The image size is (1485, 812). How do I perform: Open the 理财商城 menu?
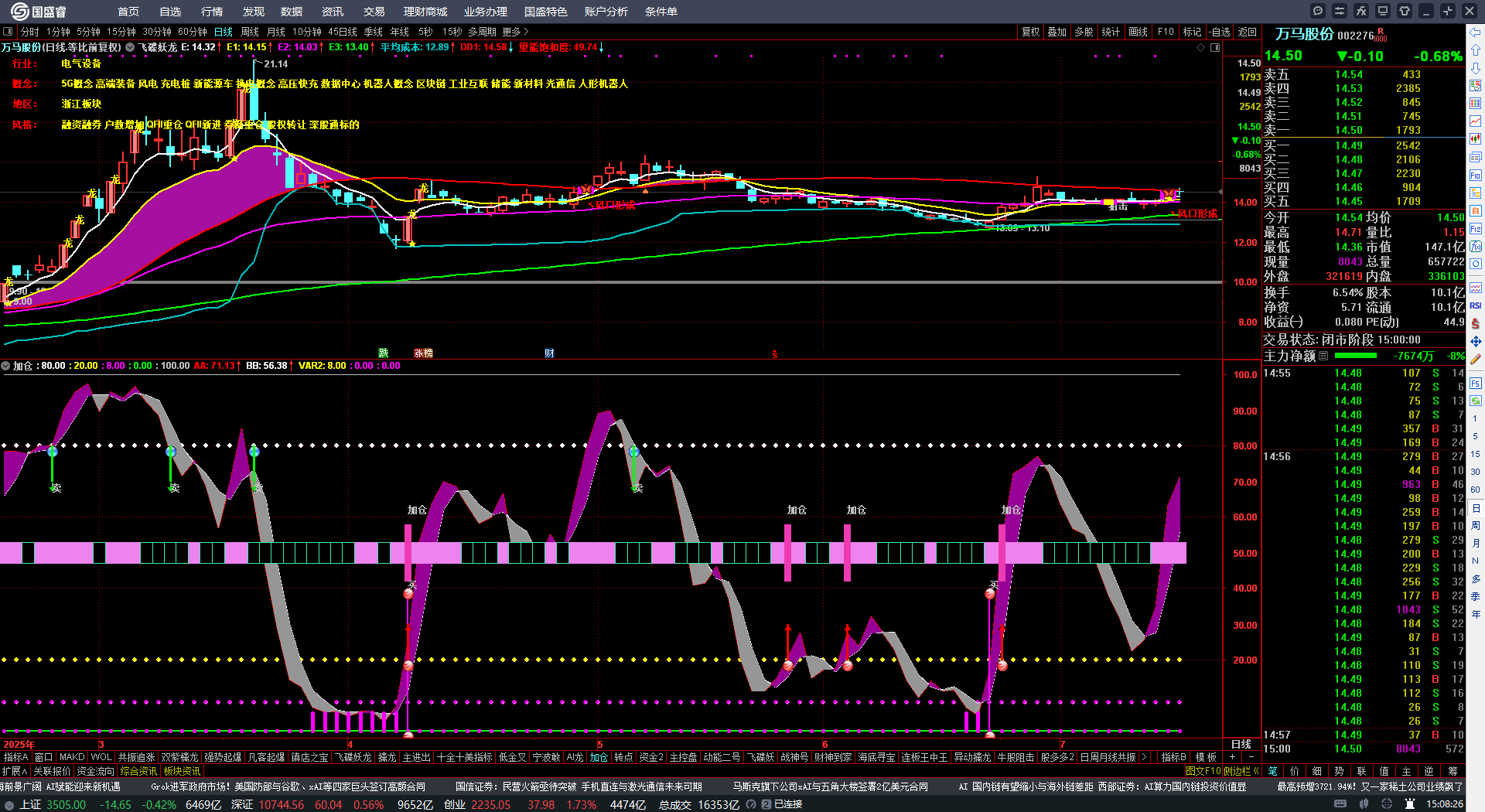click(x=425, y=12)
